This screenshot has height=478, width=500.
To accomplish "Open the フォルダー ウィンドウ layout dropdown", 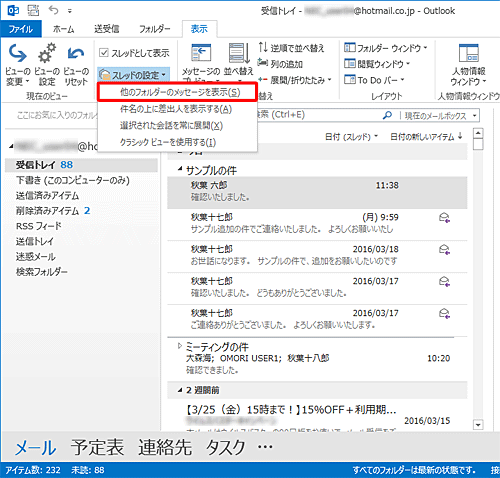I will tap(386, 48).
